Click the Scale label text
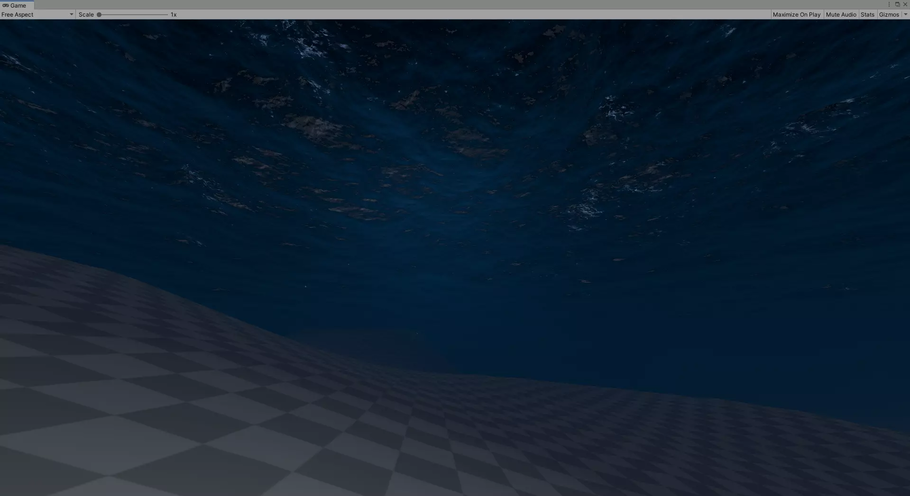Image resolution: width=910 pixels, height=496 pixels. tap(86, 15)
